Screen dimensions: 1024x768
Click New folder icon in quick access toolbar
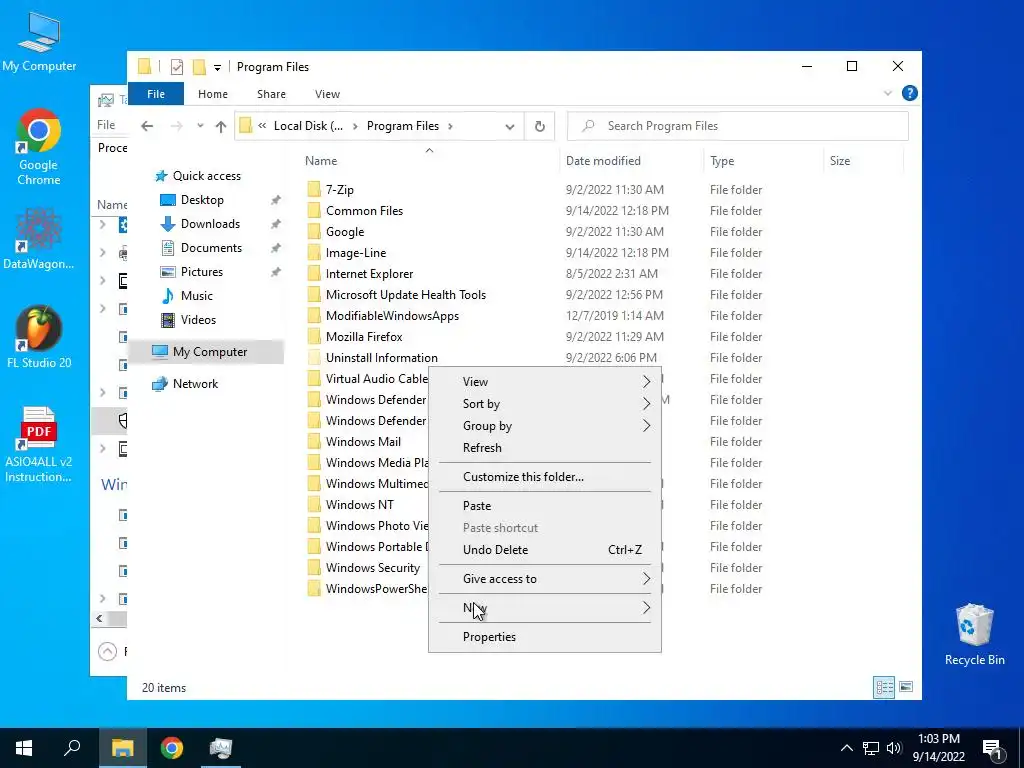pyautogui.click(x=199, y=67)
